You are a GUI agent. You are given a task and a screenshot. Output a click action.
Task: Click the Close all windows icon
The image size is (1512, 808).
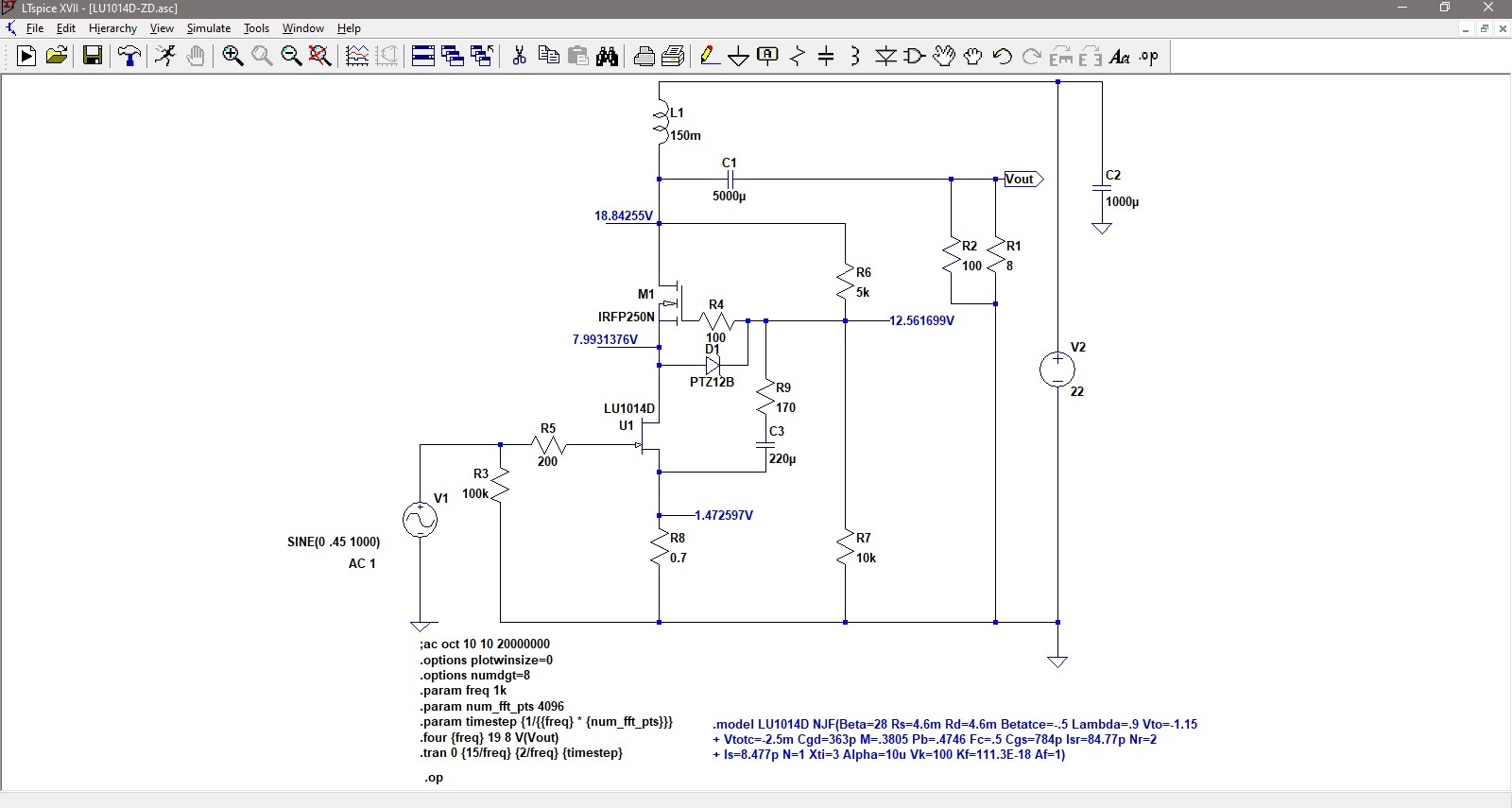pyautogui.click(x=482, y=57)
